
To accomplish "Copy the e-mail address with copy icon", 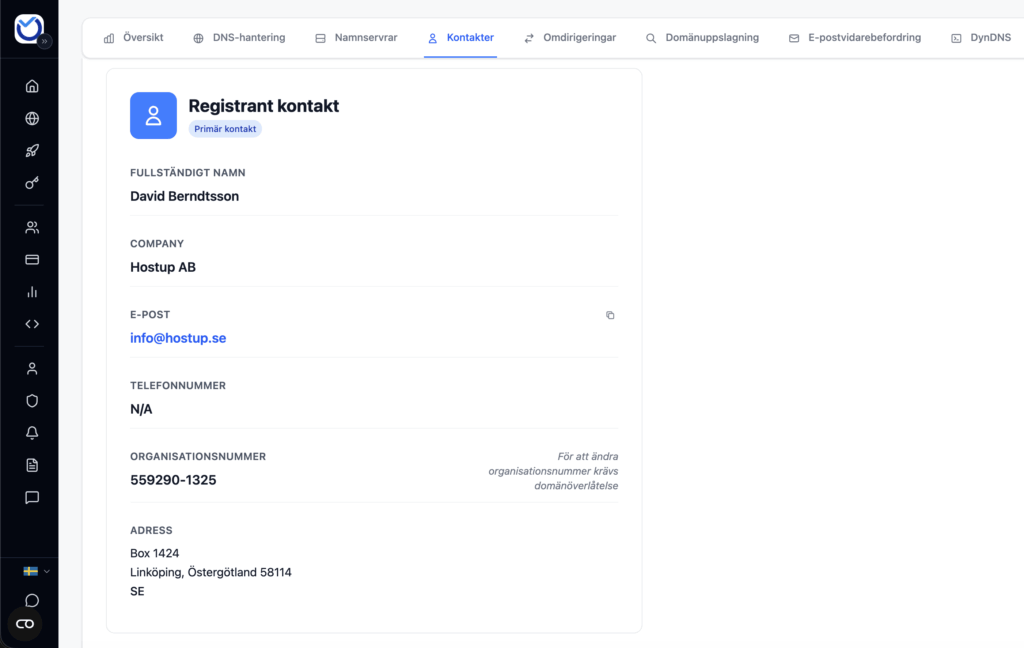I will 610,315.
